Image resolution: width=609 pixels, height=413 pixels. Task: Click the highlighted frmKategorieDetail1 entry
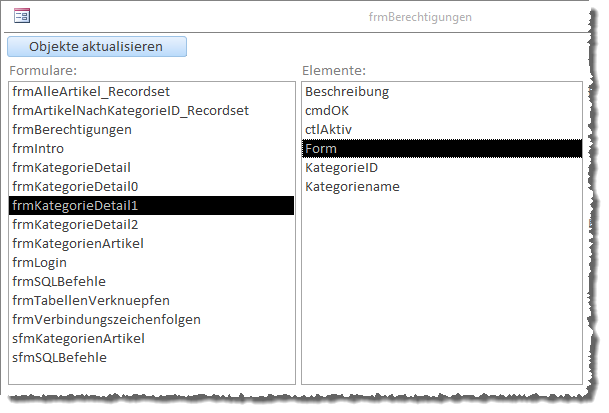pos(75,205)
